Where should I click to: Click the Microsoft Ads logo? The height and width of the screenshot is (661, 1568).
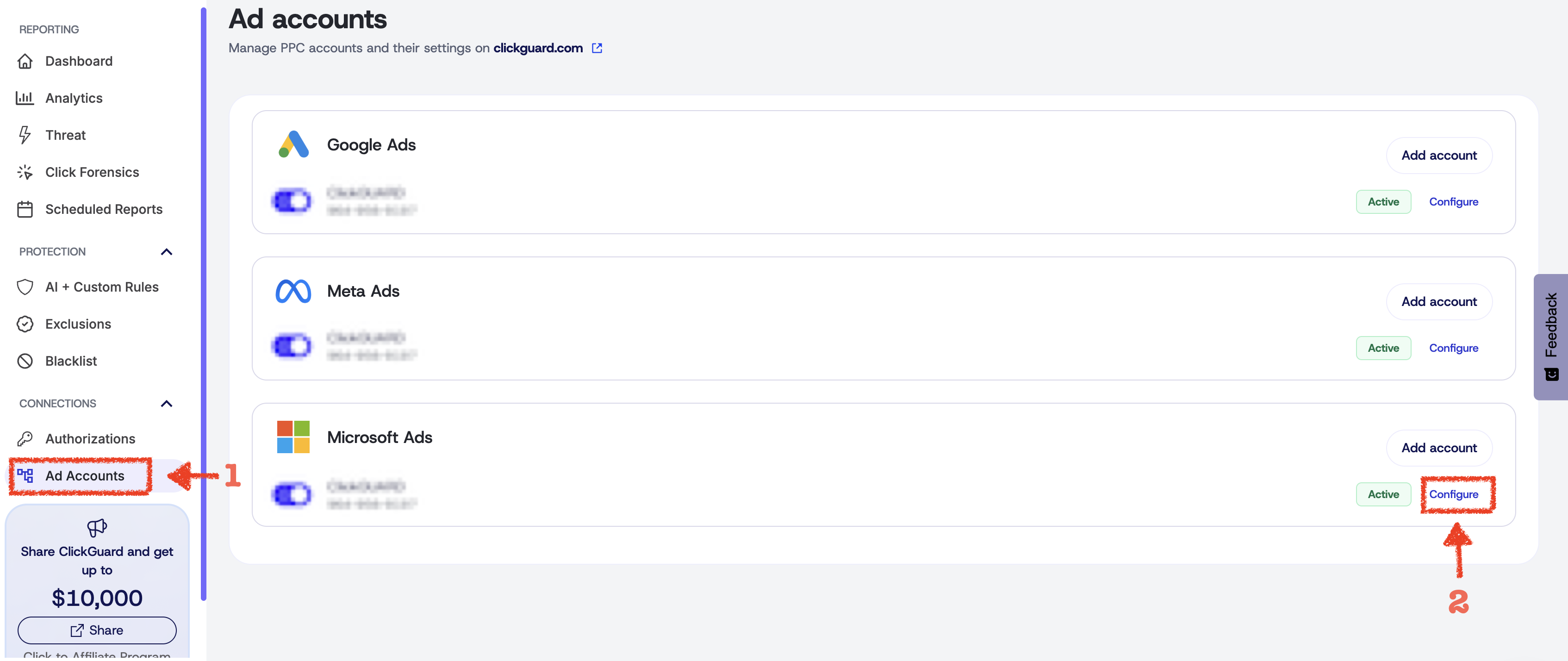(293, 437)
